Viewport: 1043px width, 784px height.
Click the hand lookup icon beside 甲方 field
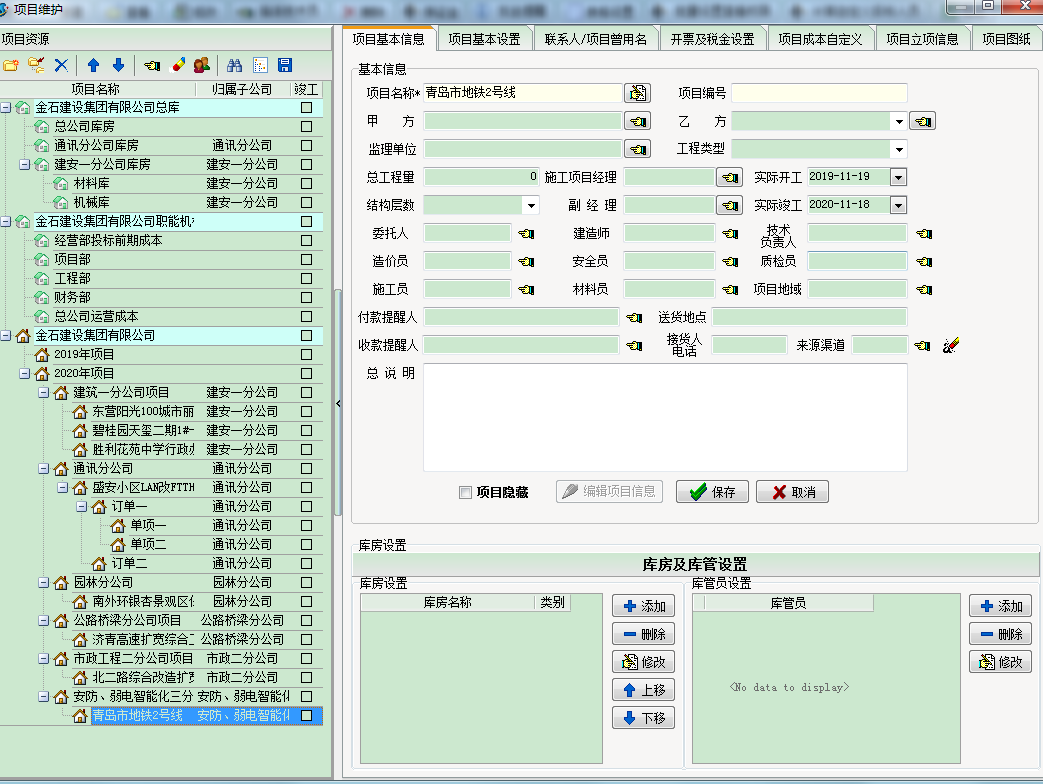click(639, 120)
